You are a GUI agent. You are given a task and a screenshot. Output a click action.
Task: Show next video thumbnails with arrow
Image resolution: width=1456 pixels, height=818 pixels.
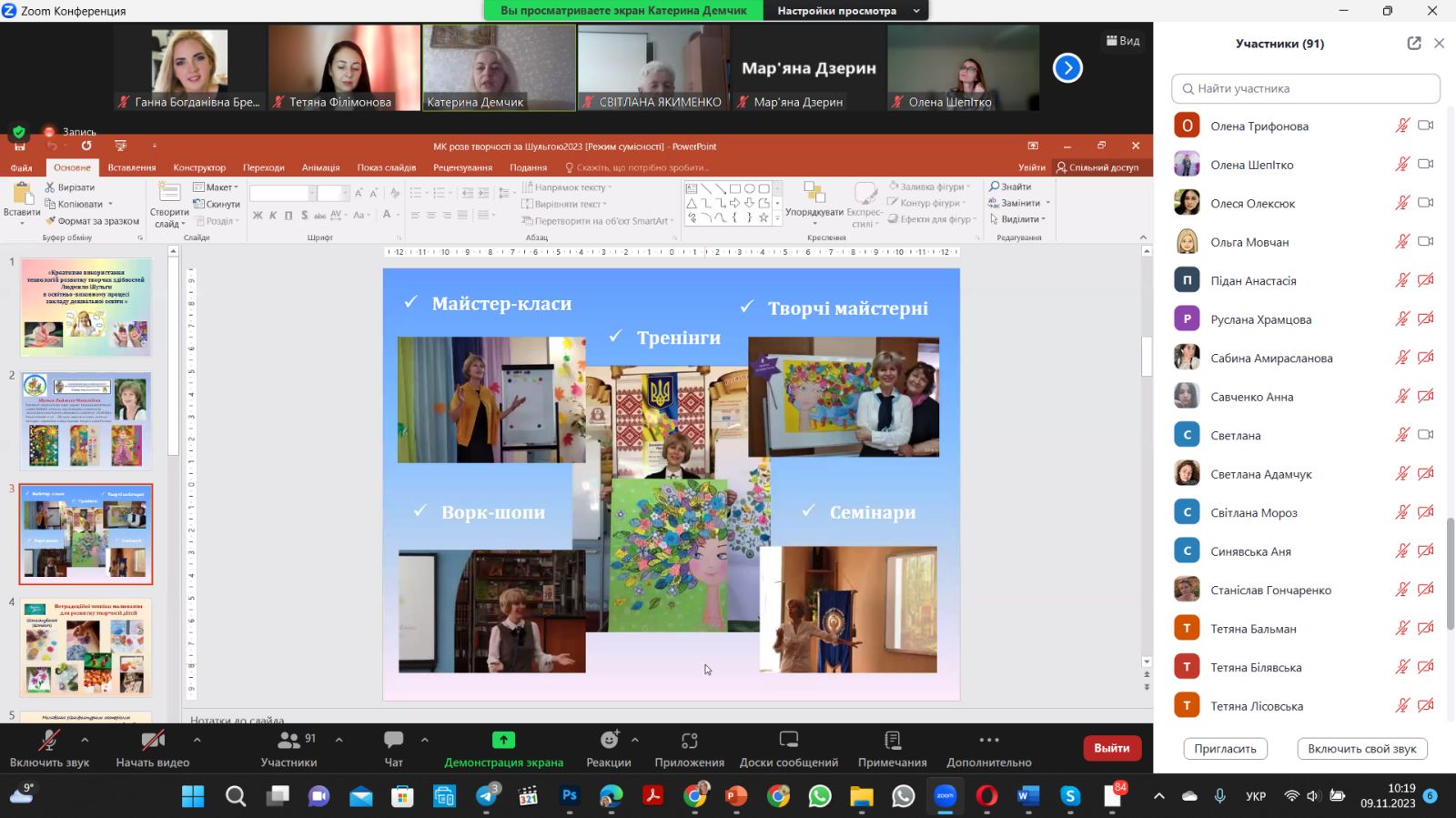click(x=1067, y=68)
